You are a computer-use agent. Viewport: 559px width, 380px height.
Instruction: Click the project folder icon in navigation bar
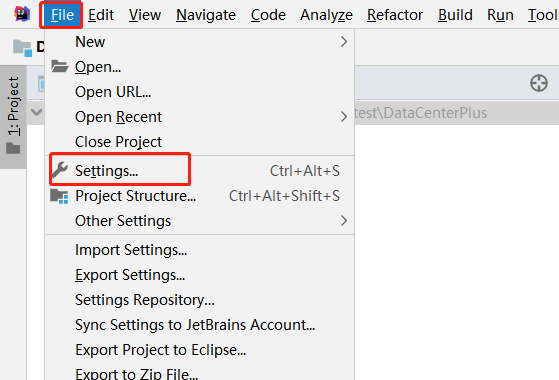(22, 48)
